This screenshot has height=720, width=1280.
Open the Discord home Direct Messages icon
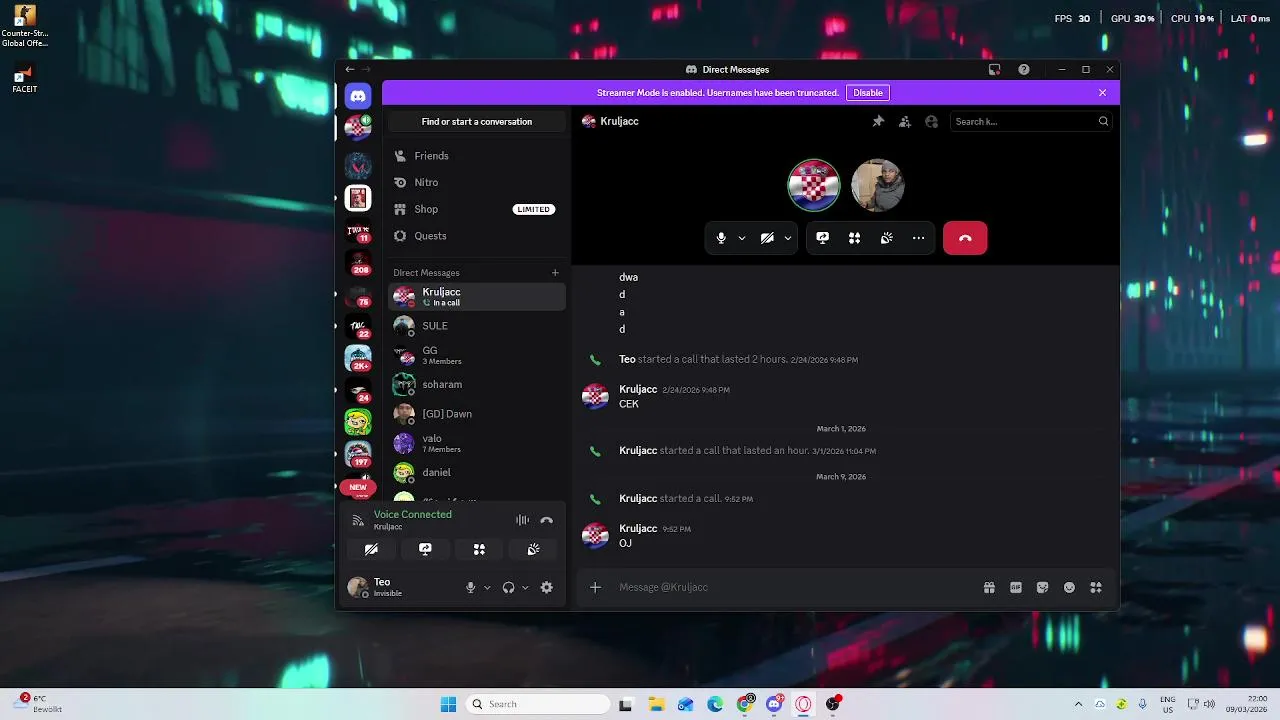pyautogui.click(x=358, y=96)
